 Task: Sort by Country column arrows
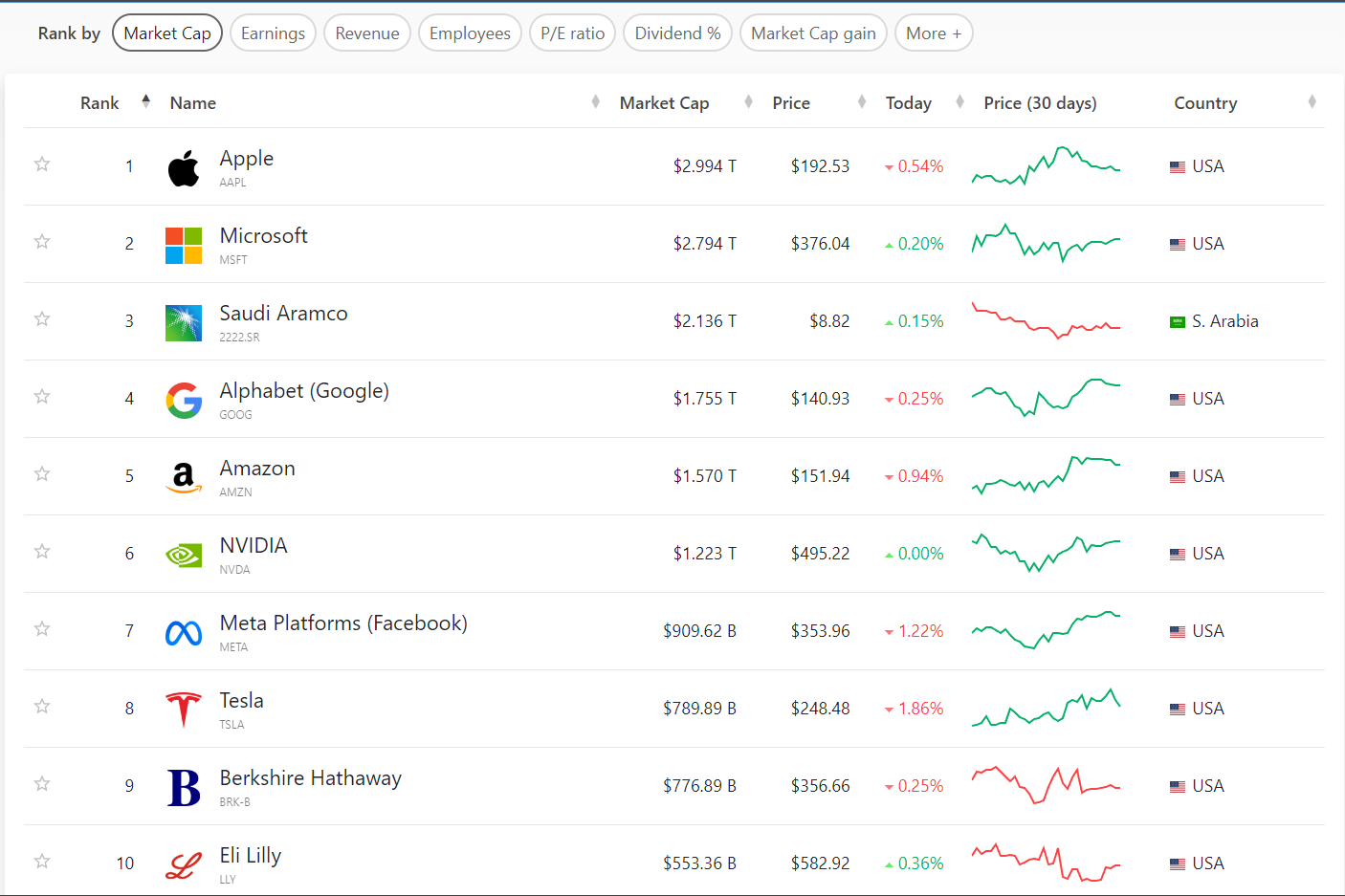[1312, 101]
